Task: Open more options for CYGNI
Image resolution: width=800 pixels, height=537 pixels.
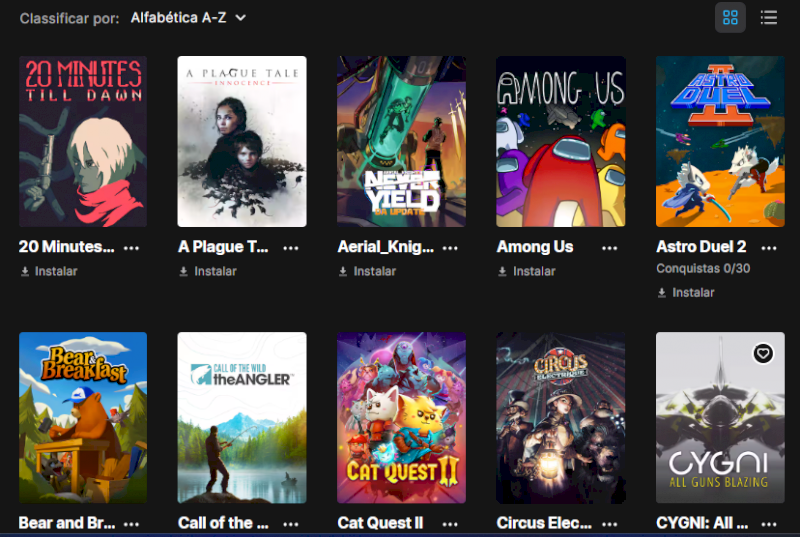Action: (x=768, y=524)
